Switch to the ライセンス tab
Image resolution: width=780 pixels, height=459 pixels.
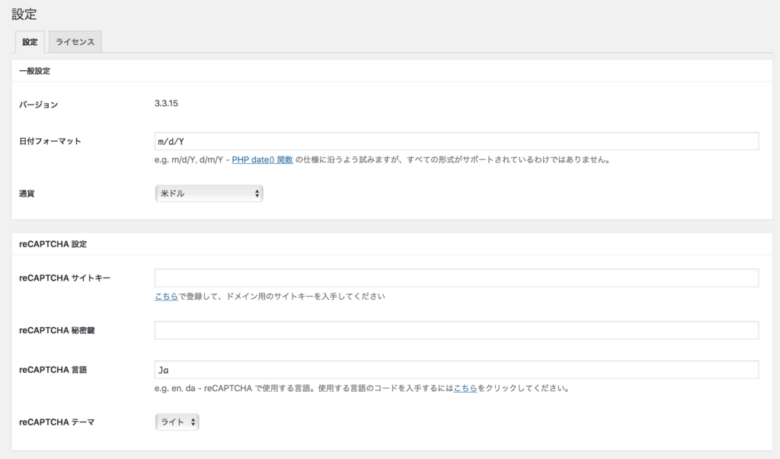pyautogui.click(x=75, y=42)
